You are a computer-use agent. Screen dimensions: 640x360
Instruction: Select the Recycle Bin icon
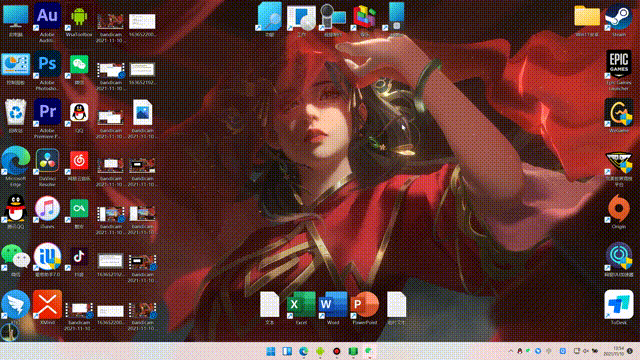[16, 112]
